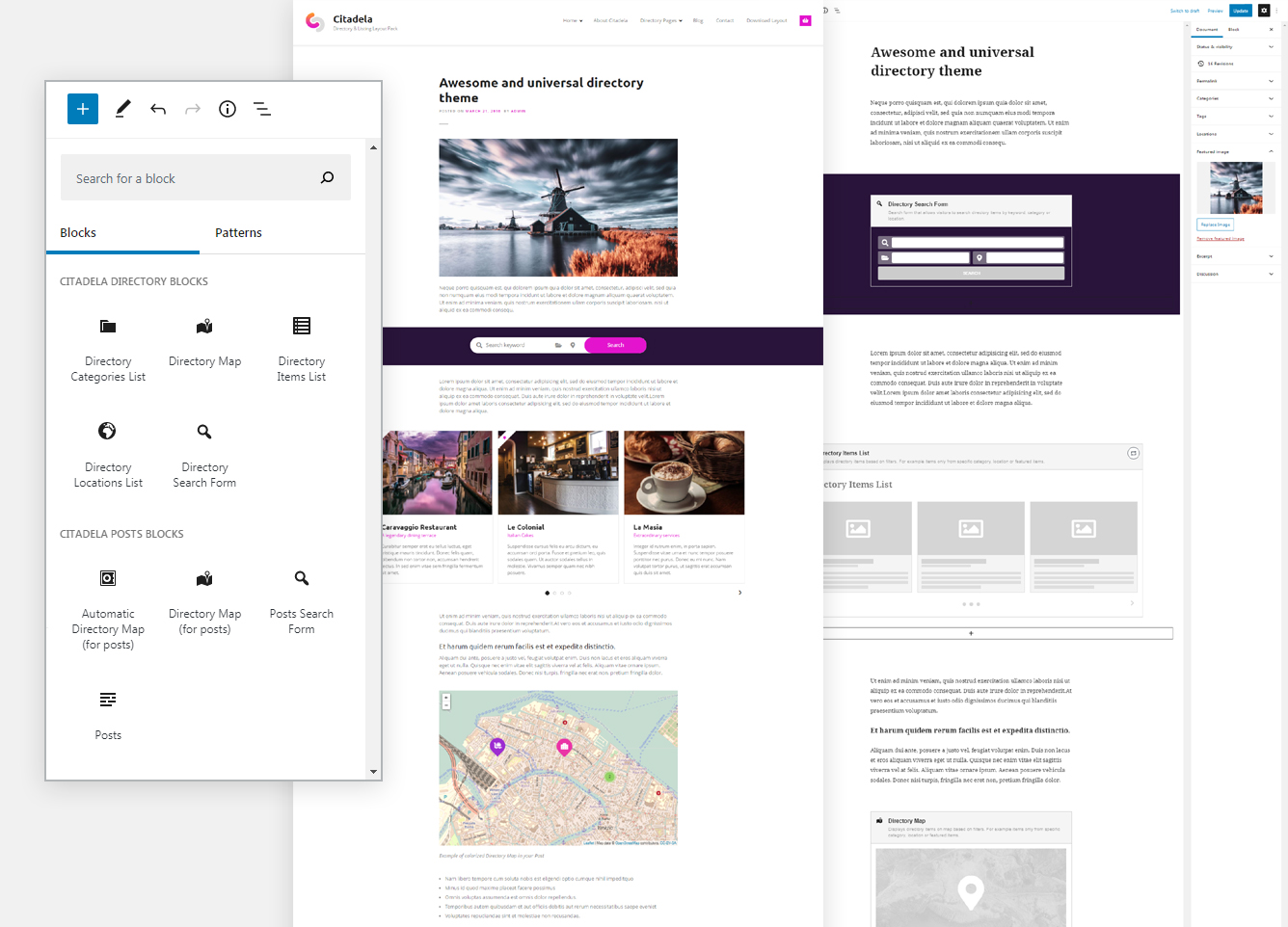The image size is (1288, 927).
Task: Select the Posts Search Form block
Action: coord(301,597)
